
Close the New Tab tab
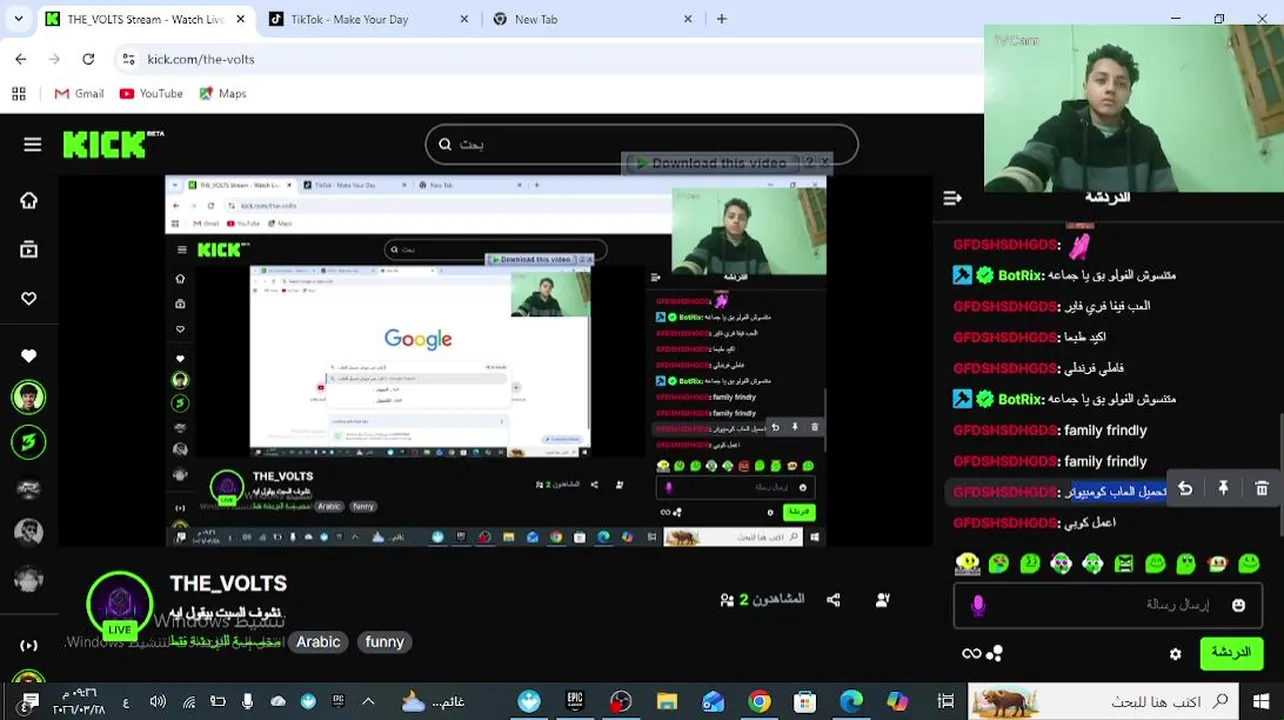point(687,19)
